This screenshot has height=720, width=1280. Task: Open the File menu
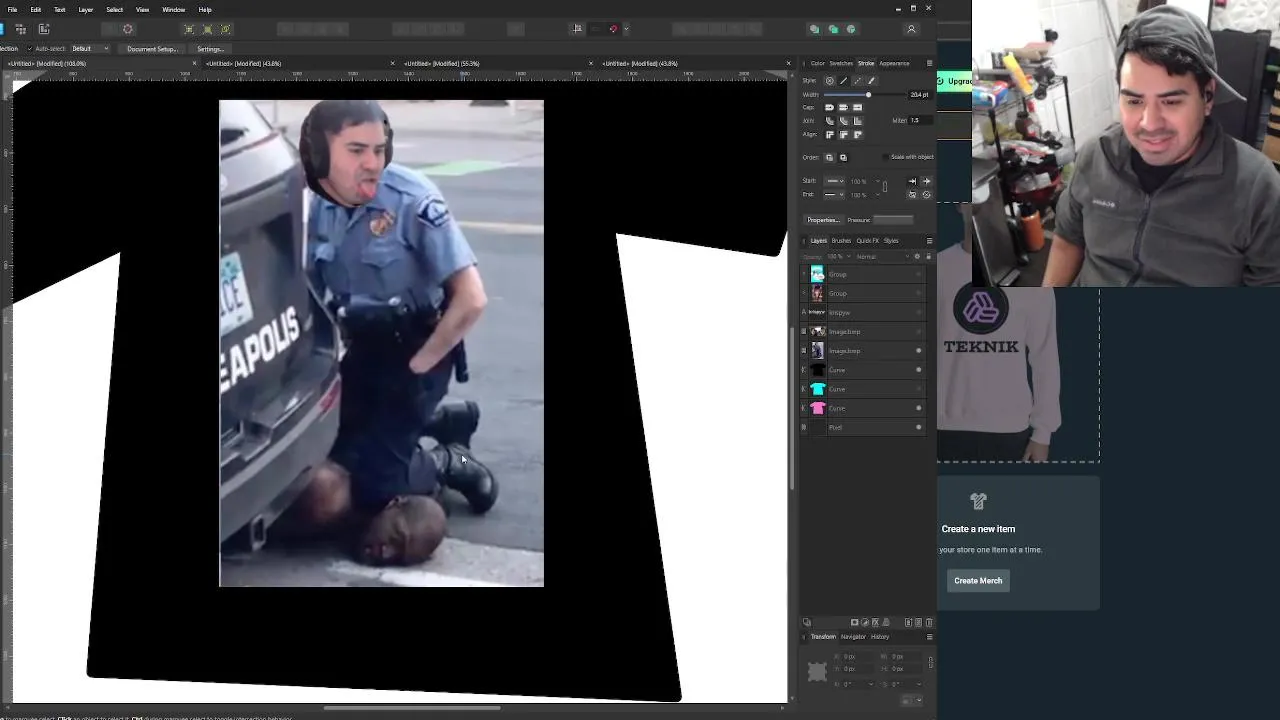(x=12, y=10)
